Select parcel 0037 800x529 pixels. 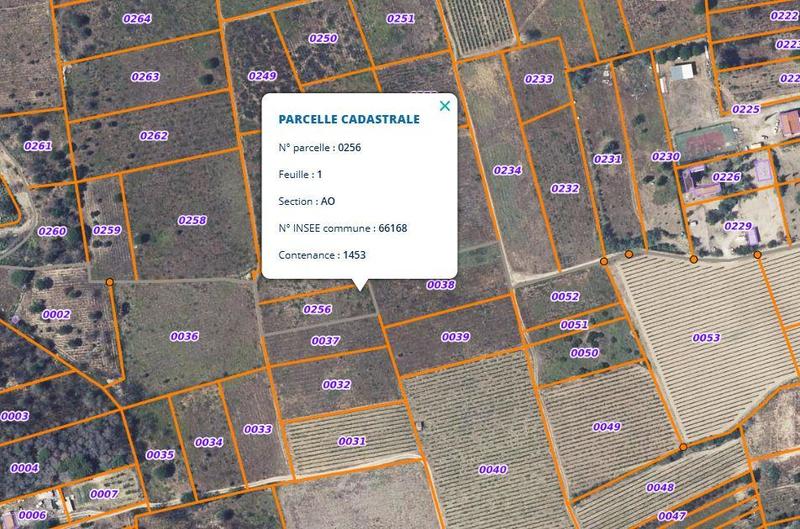click(325, 341)
